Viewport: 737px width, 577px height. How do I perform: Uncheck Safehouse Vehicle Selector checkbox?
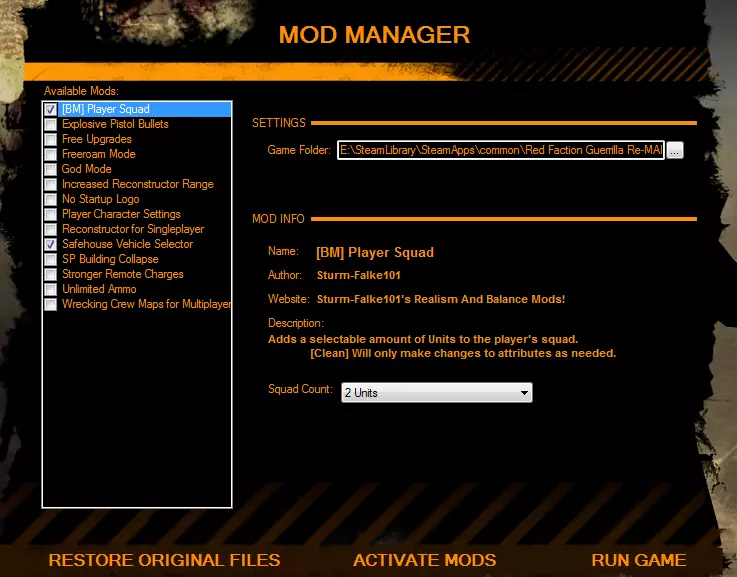point(51,245)
